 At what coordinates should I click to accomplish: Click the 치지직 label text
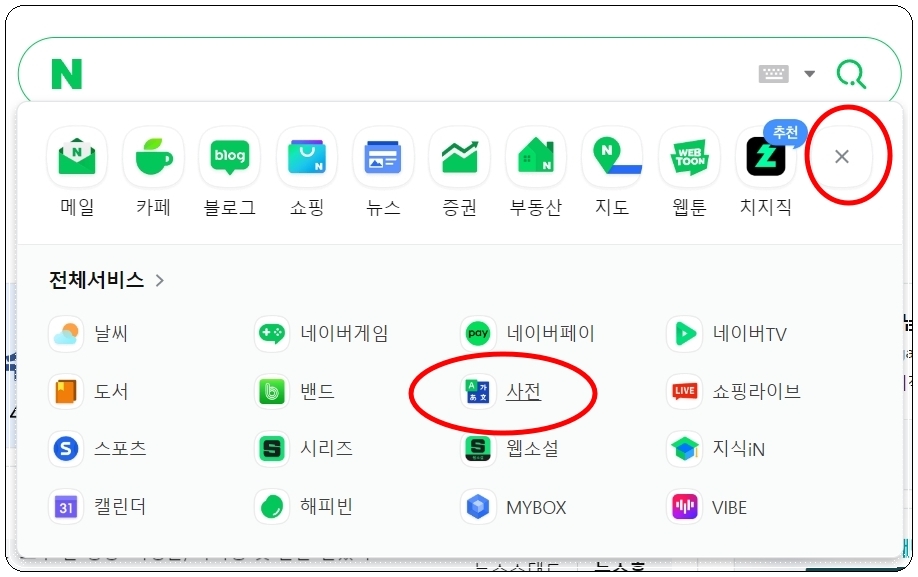[x=766, y=207]
